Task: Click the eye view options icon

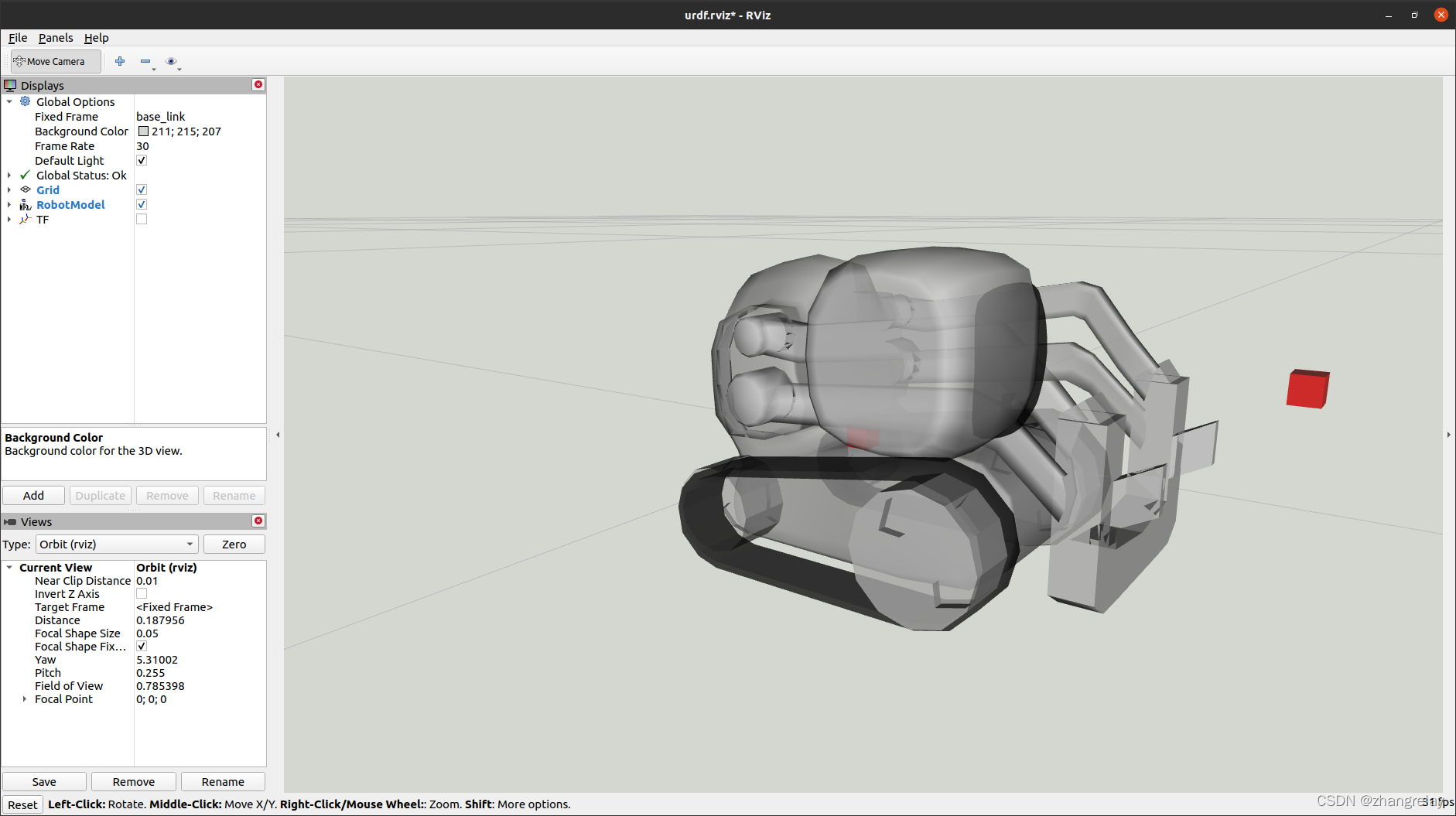Action: 172,61
